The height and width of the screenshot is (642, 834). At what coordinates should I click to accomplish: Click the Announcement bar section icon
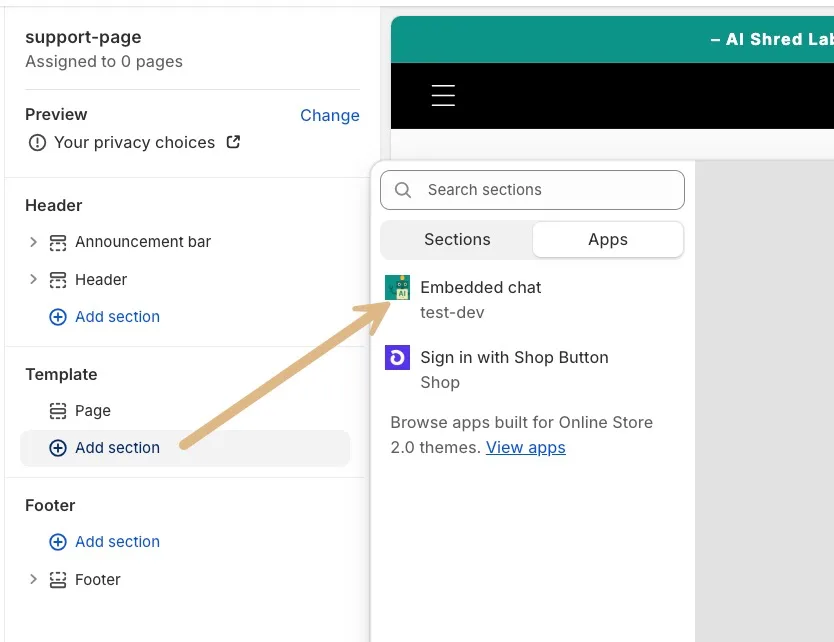pyautogui.click(x=58, y=242)
